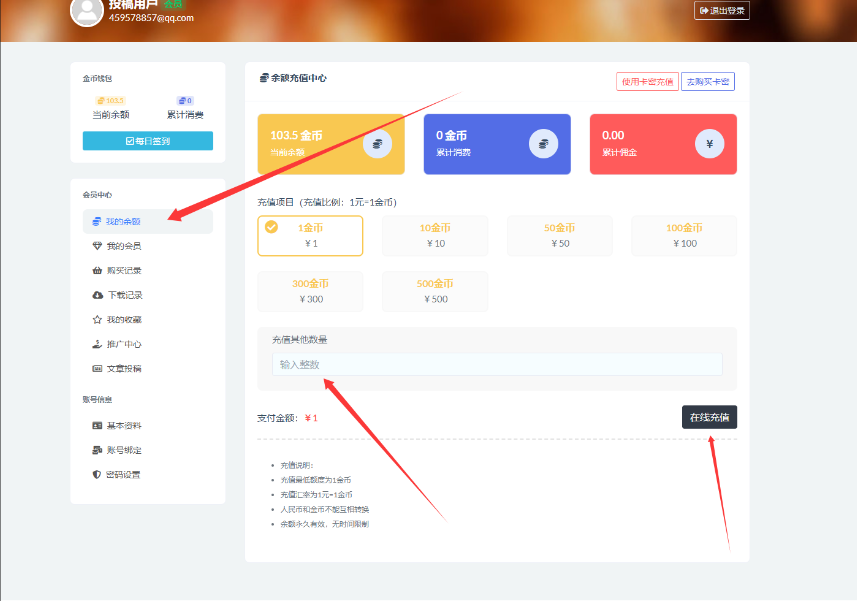
Task: Pick the 100金币 recharge option
Action: [684, 235]
